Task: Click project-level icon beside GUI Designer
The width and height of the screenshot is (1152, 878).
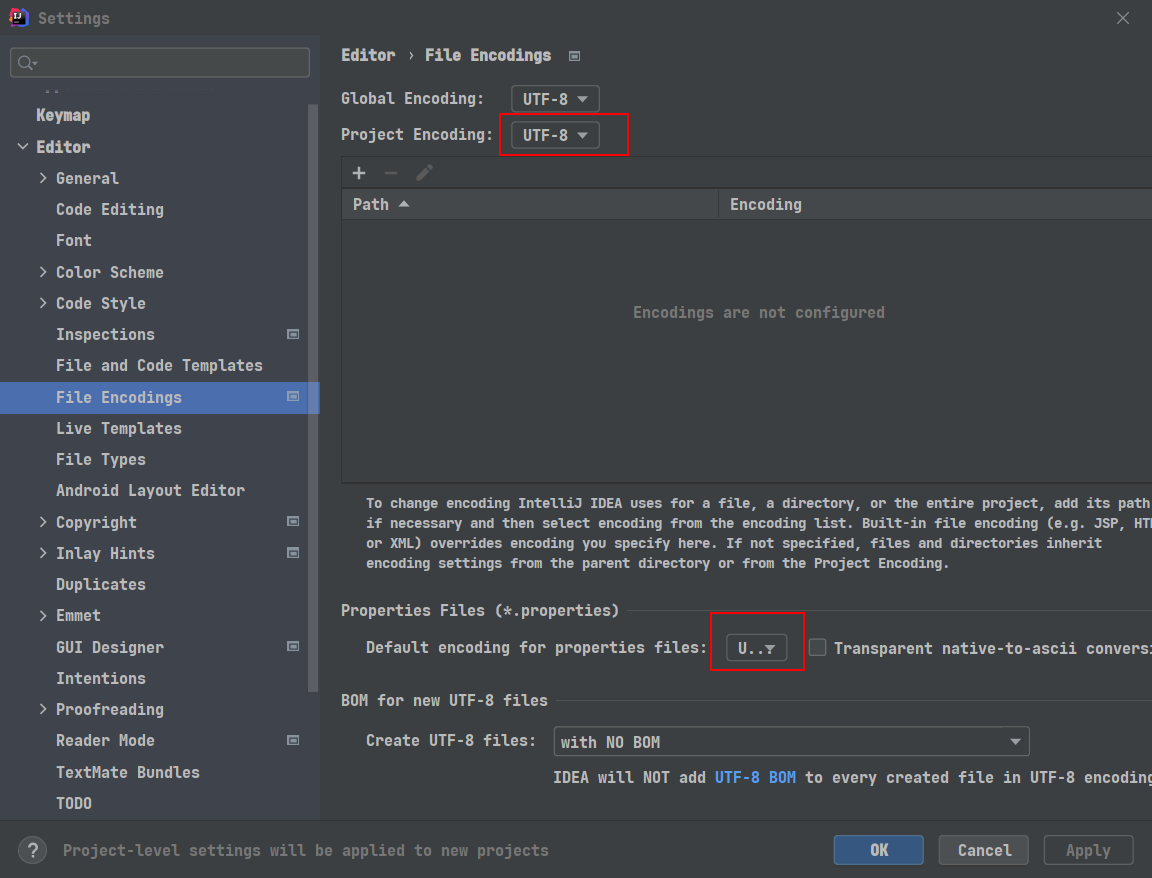Action: (x=293, y=647)
